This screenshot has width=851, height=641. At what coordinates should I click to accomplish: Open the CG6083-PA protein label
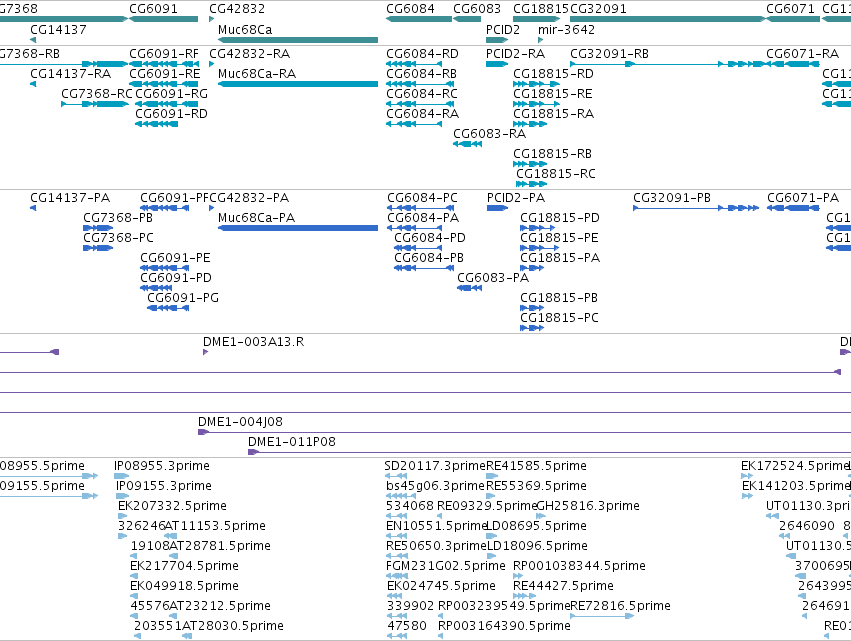pyautogui.click(x=493, y=278)
